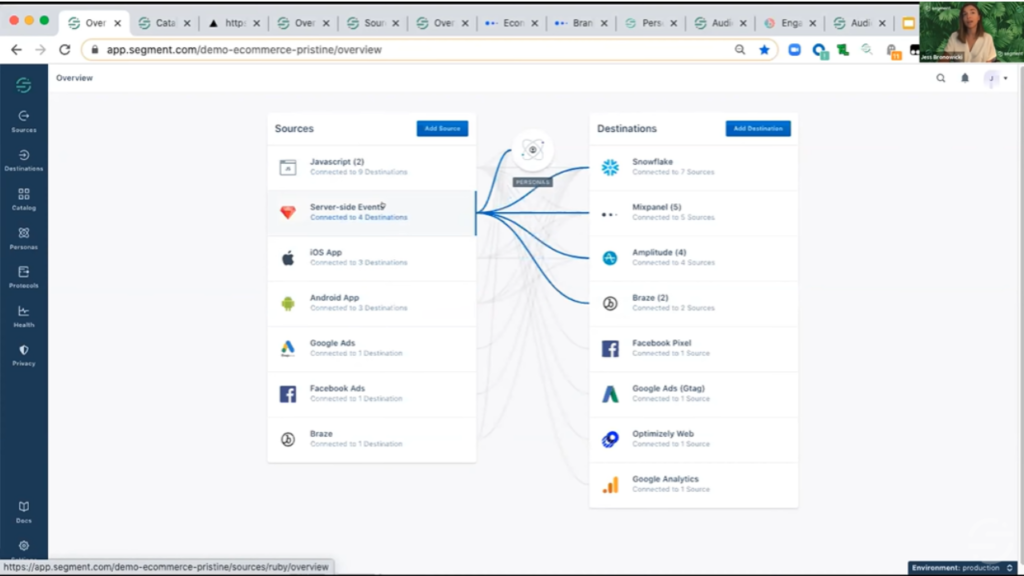Viewport: 1024px width, 576px height.
Task: Open Privacy in the left sidebar
Action: click(24, 355)
